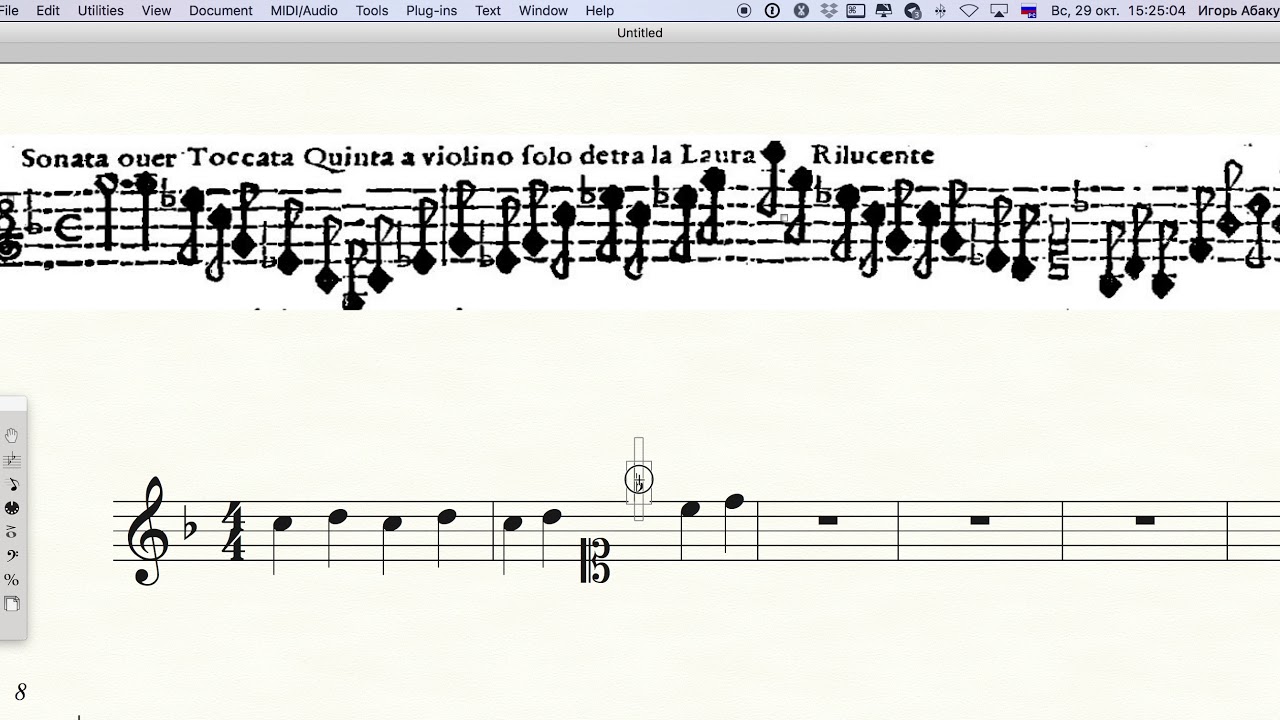Open the Help menu
This screenshot has height=720, width=1280.
600,11
